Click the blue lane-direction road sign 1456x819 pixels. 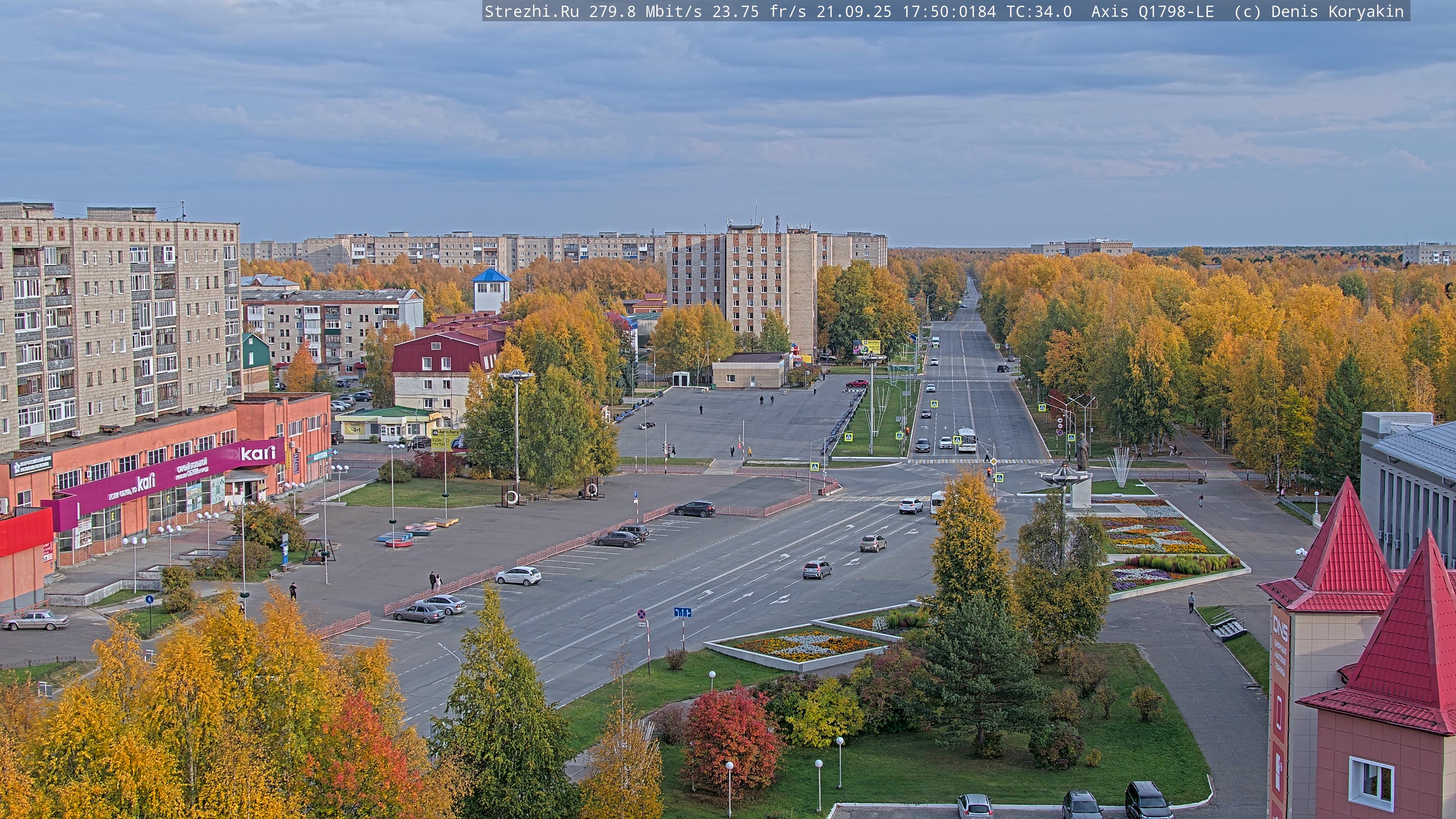click(682, 612)
